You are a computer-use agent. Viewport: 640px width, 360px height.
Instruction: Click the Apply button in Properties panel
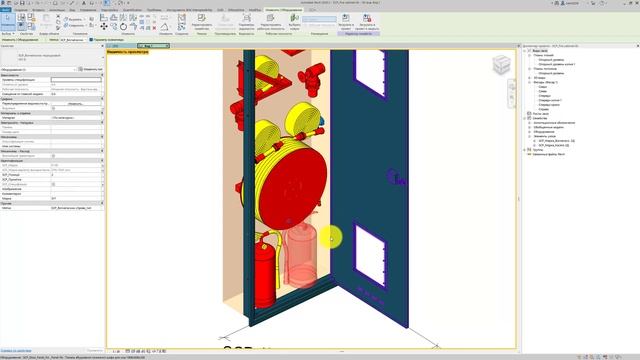[95, 351]
